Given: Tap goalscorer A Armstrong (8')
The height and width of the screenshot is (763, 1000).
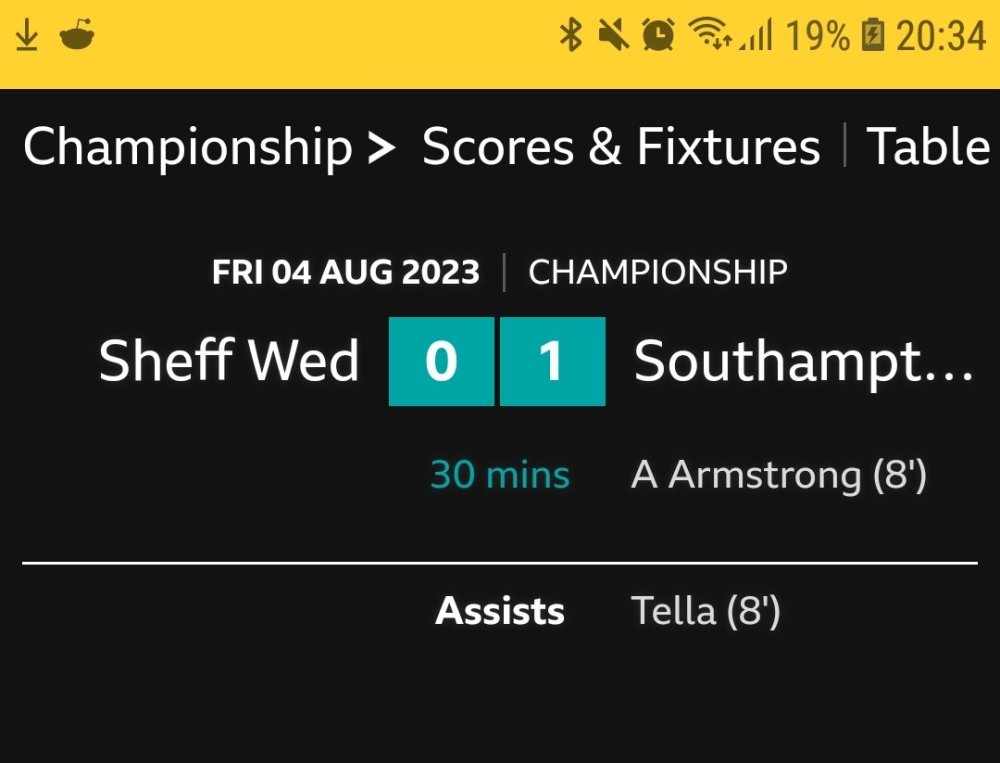Looking at the screenshot, I should tap(779, 475).
